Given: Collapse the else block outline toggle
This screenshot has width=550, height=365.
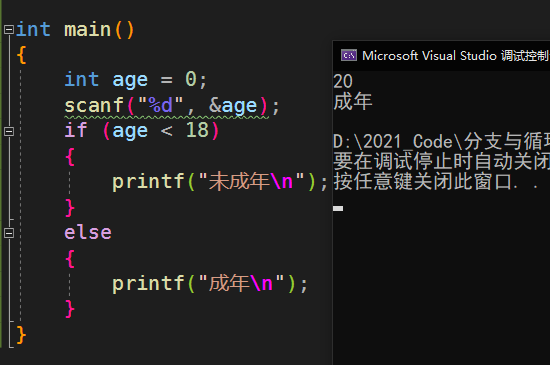Looking at the screenshot, I should [x=9, y=233].
